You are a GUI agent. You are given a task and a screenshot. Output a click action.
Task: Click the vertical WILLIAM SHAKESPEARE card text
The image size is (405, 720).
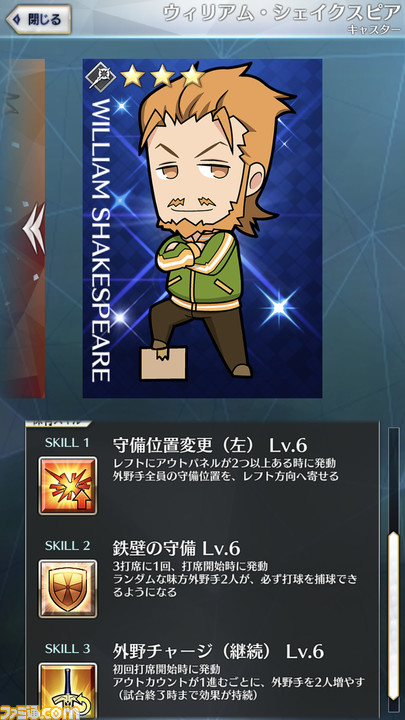[101, 239]
